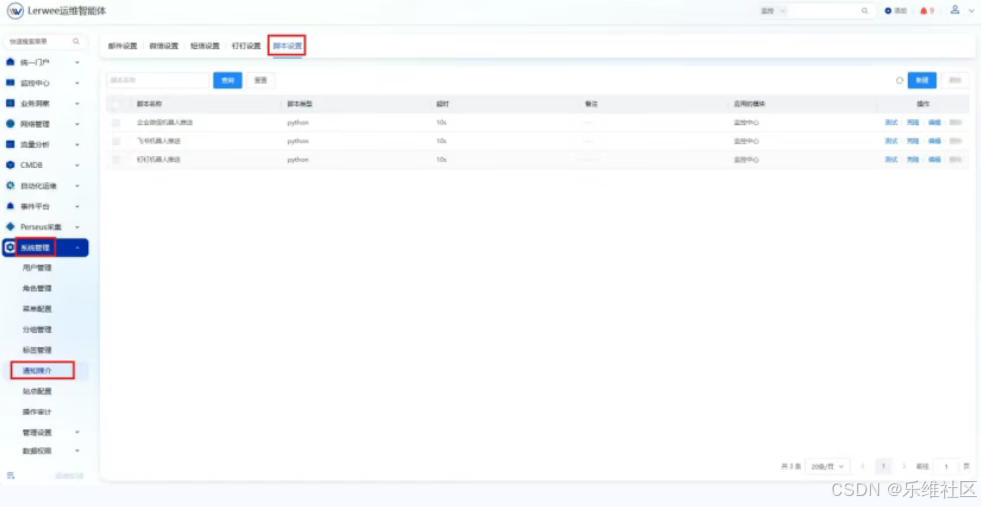Go to previous page arrow in pagination

tap(863, 466)
